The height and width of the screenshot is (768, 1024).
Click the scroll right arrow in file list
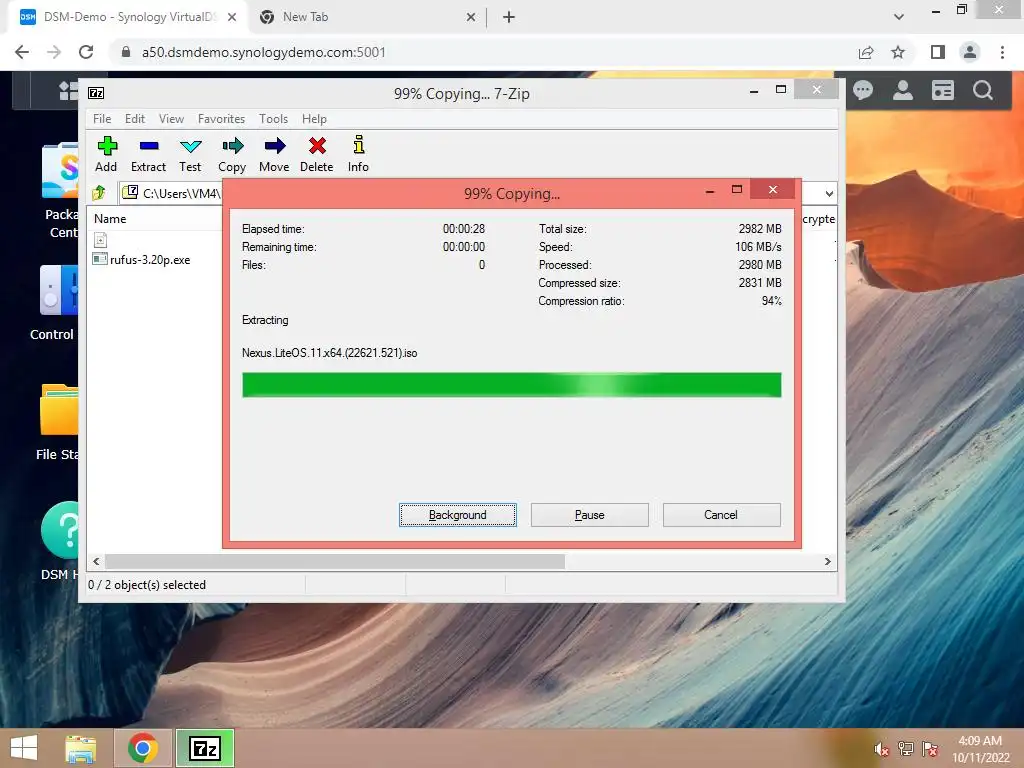[x=827, y=561]
